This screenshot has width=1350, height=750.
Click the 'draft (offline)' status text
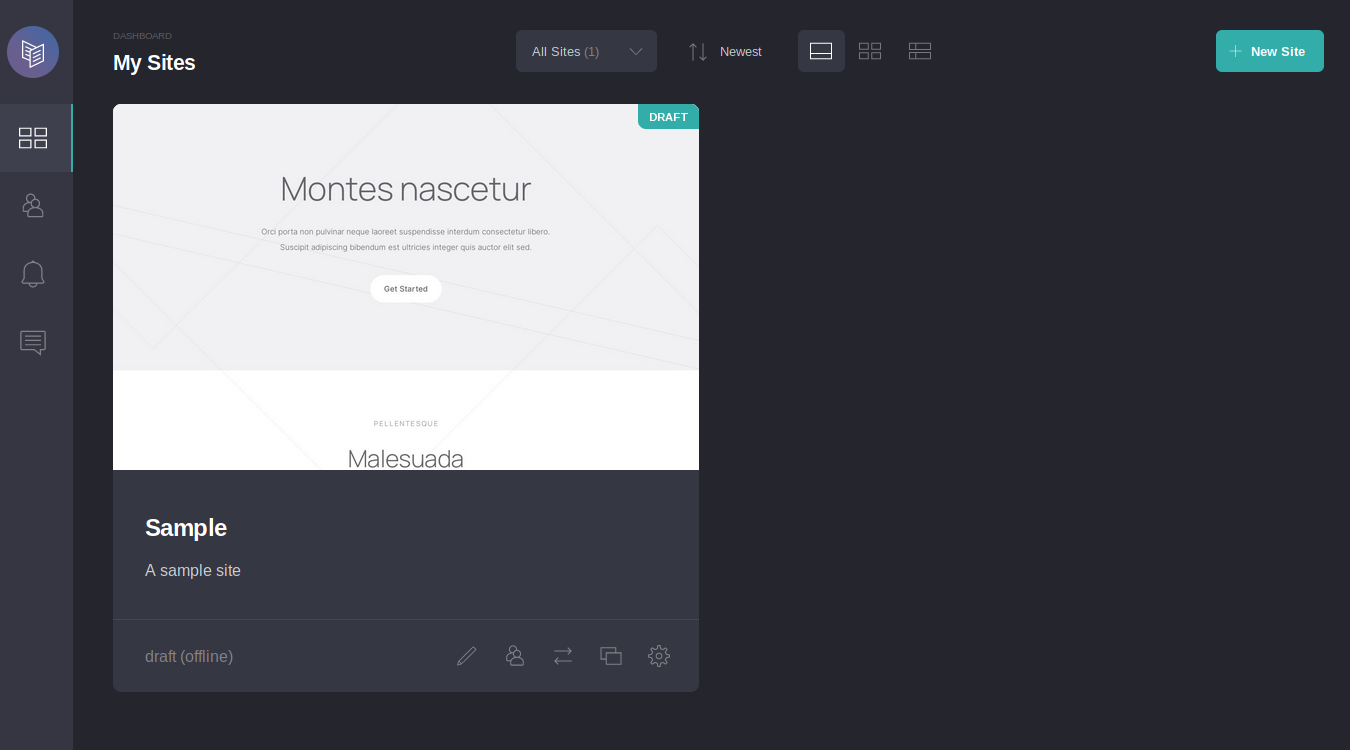(x=189, y=656)
